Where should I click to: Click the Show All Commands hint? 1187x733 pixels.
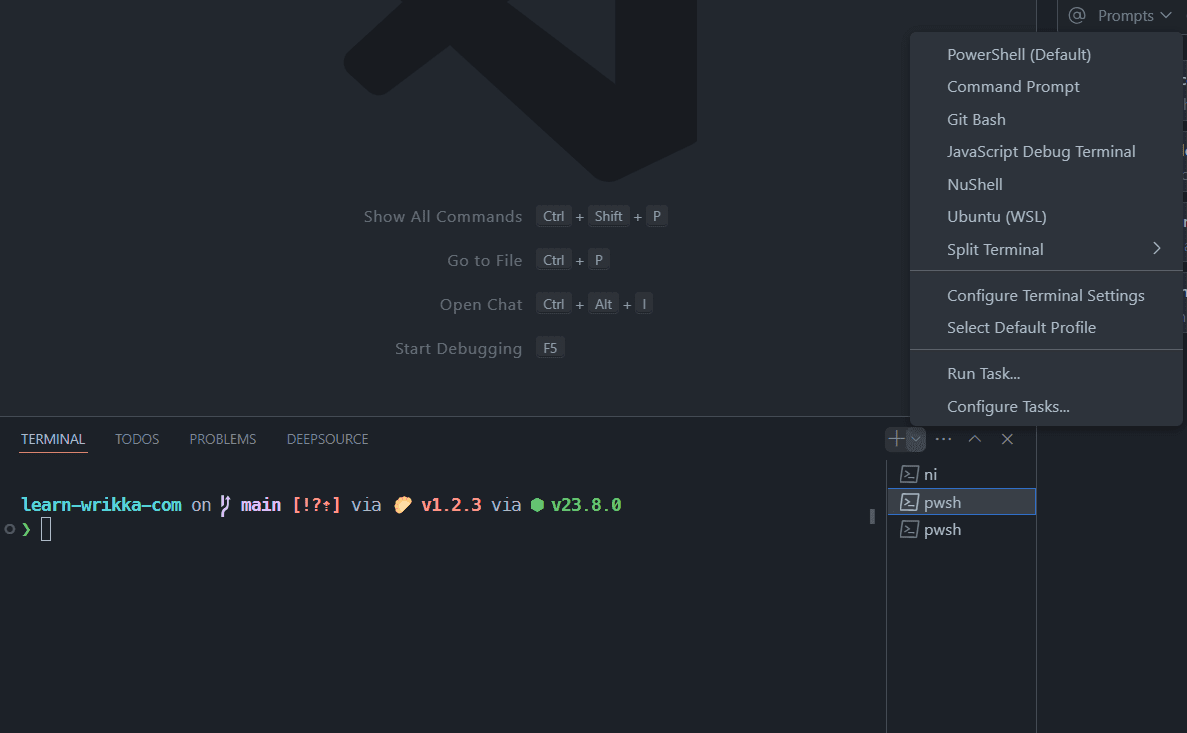[443, 217]
